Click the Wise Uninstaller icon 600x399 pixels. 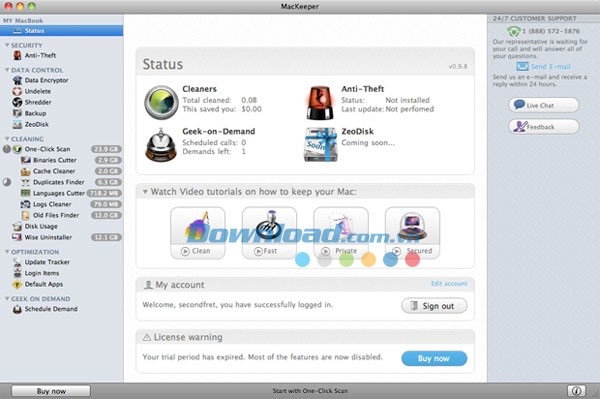pyautogui.click(x=17, y=237)
